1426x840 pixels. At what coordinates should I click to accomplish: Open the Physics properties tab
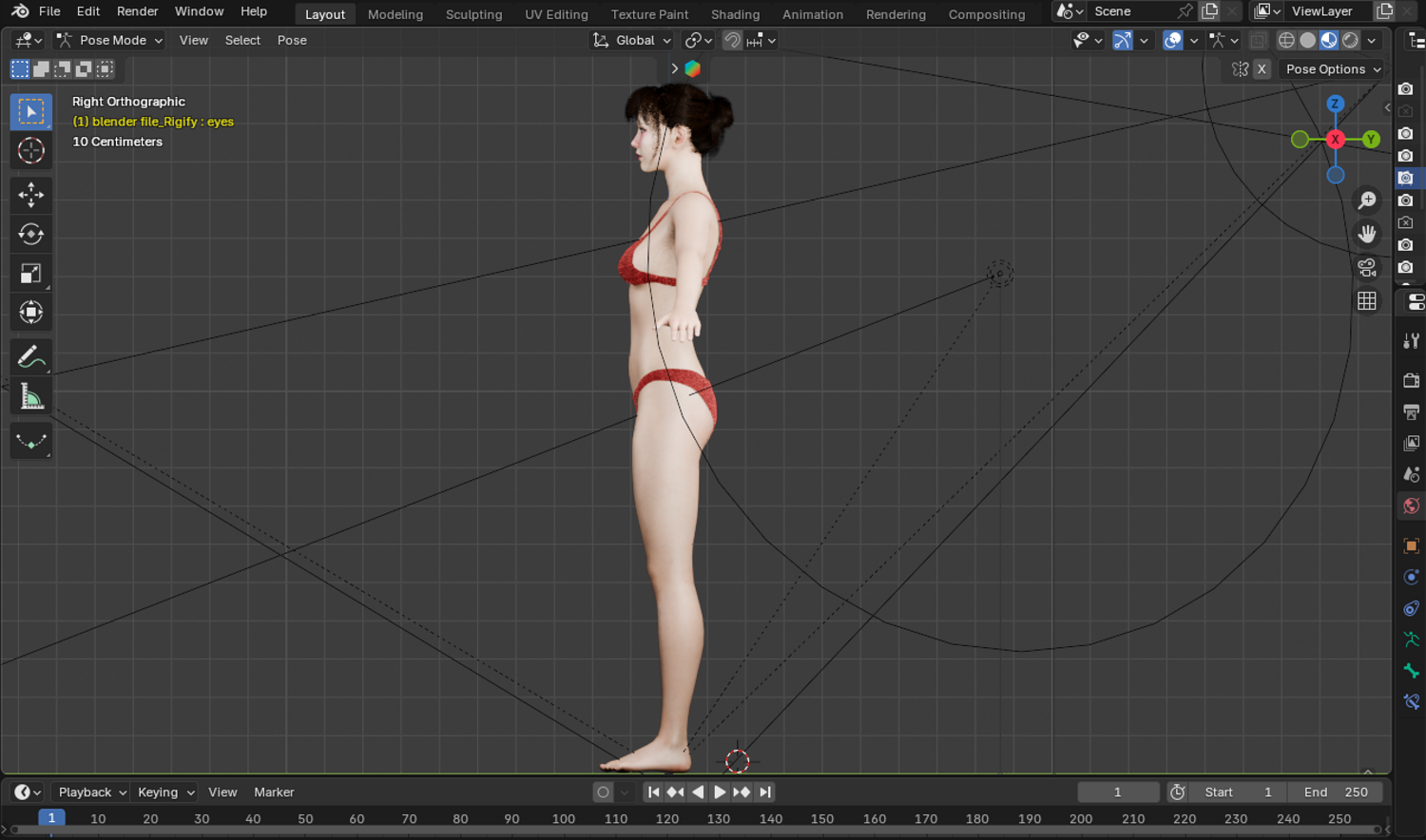point(1412,578)
